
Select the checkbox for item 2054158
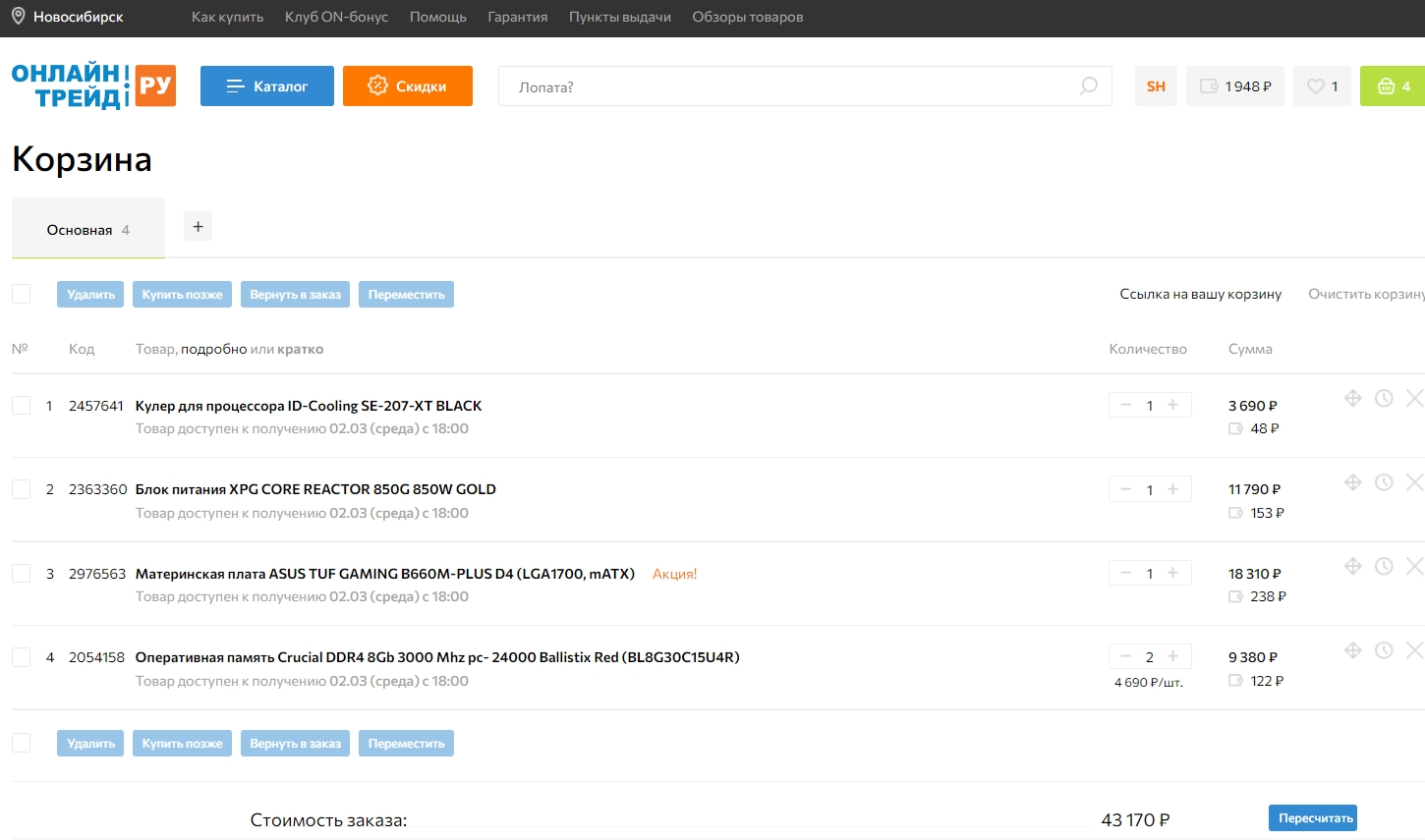tap(21, 657)
